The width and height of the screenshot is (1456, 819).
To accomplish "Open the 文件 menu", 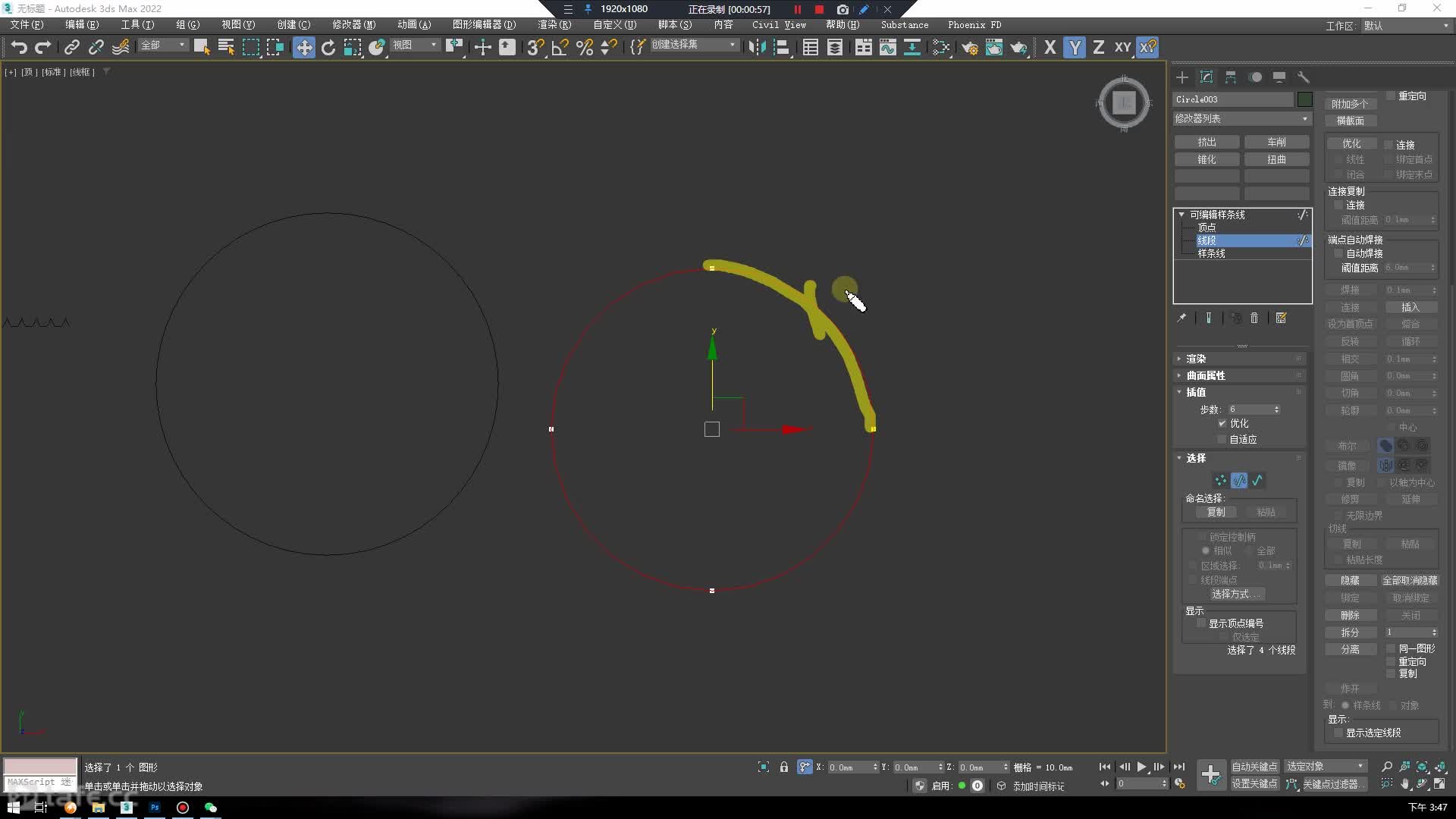I will [x=27, y=25].
